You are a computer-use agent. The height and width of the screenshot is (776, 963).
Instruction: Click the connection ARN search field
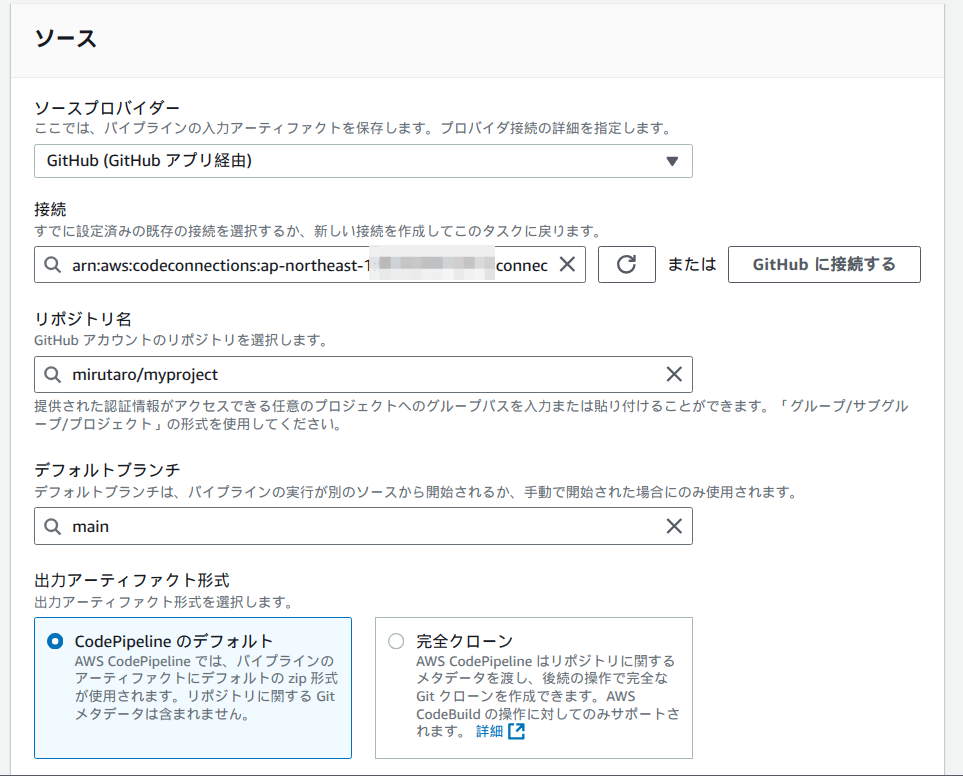310,265
